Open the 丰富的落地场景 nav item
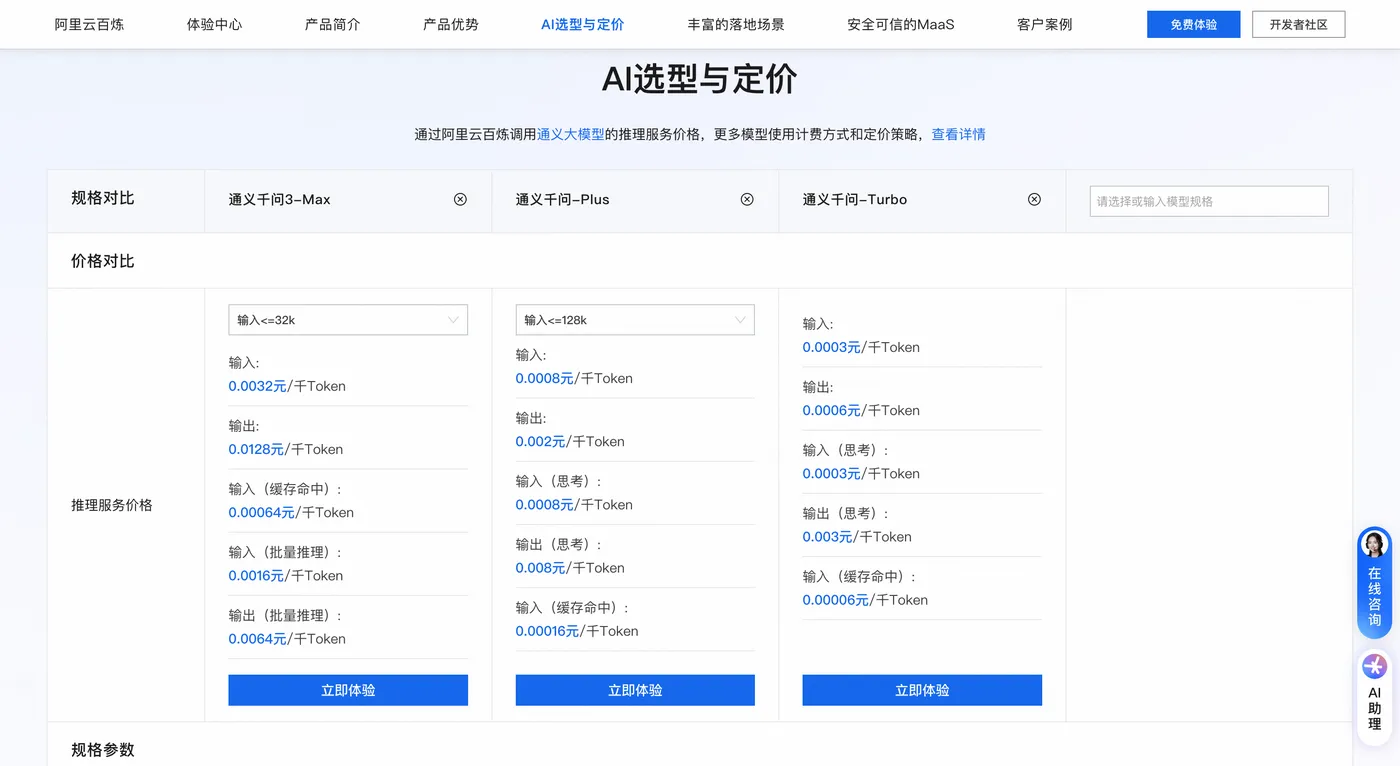 click(735, 24)
